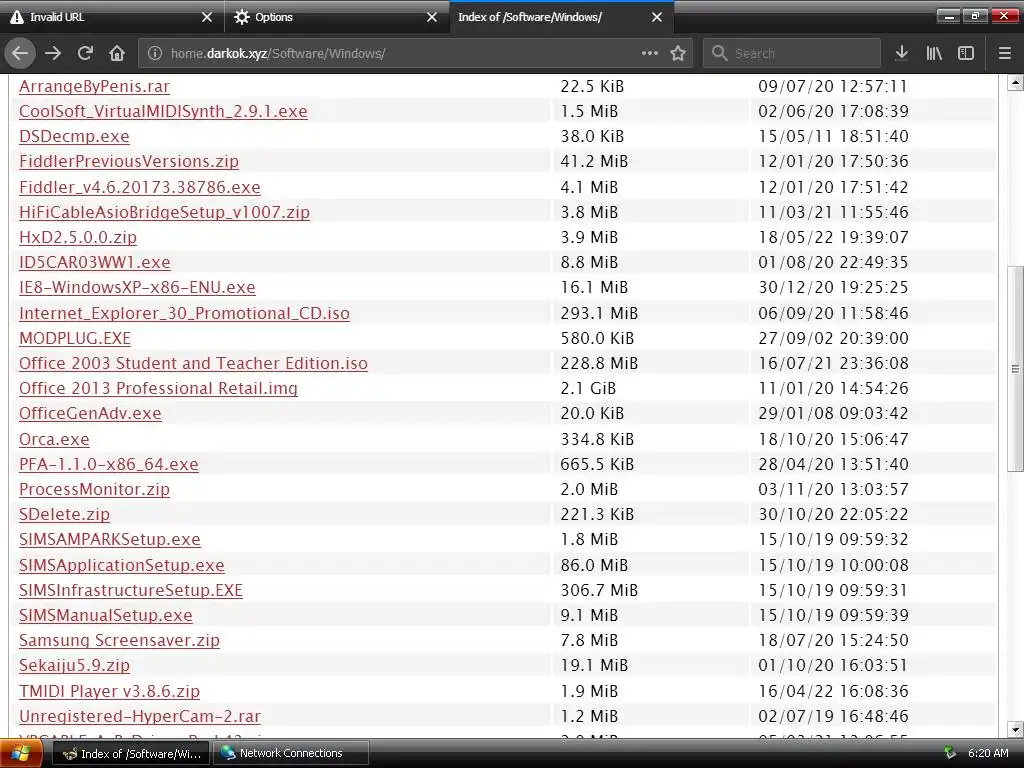Download OfficeGenAdv.exe
The width and height of the screenshot is (1024, 768).
90,413
